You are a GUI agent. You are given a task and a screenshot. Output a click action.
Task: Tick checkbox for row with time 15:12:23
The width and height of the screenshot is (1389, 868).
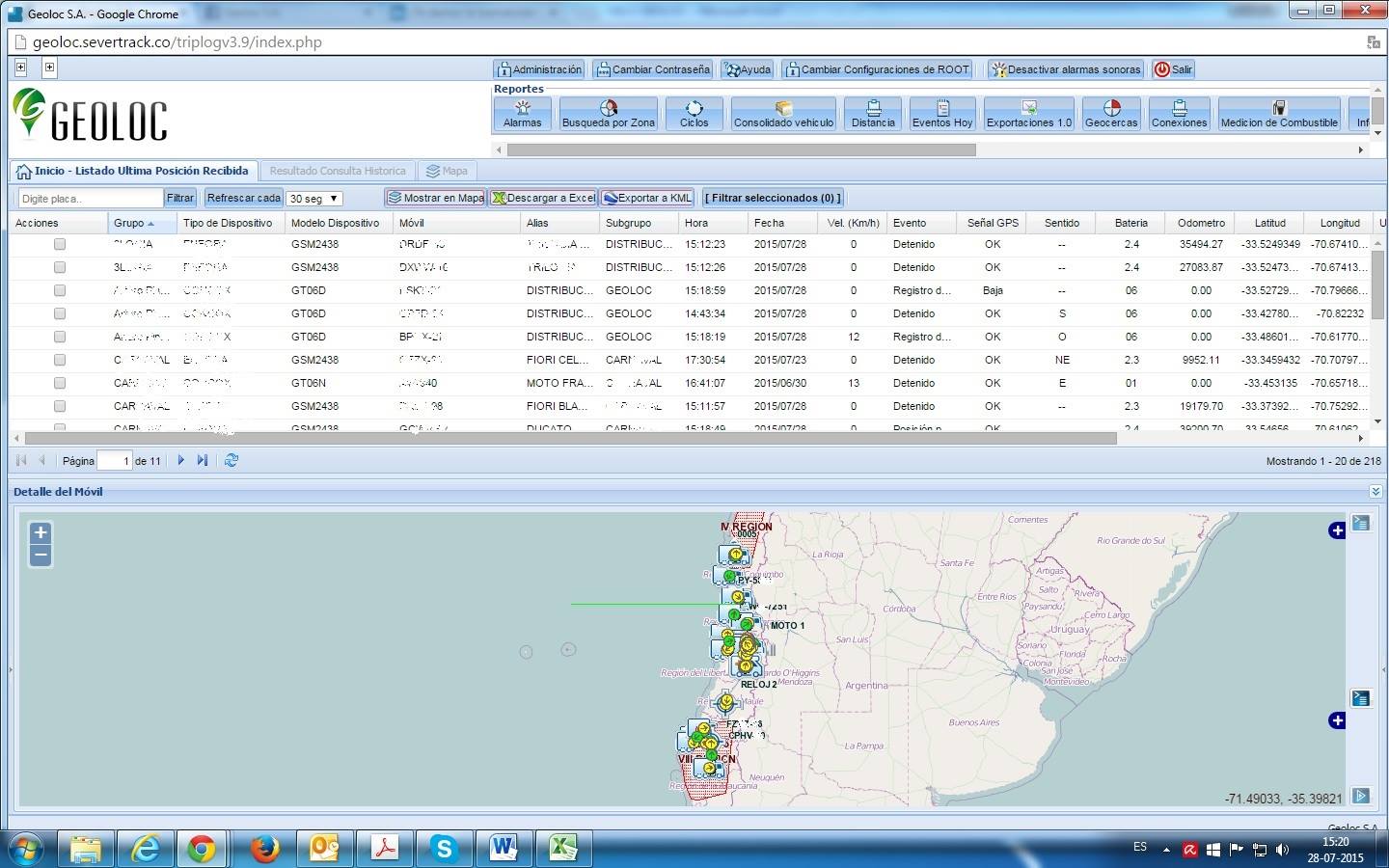click(60, 244)
